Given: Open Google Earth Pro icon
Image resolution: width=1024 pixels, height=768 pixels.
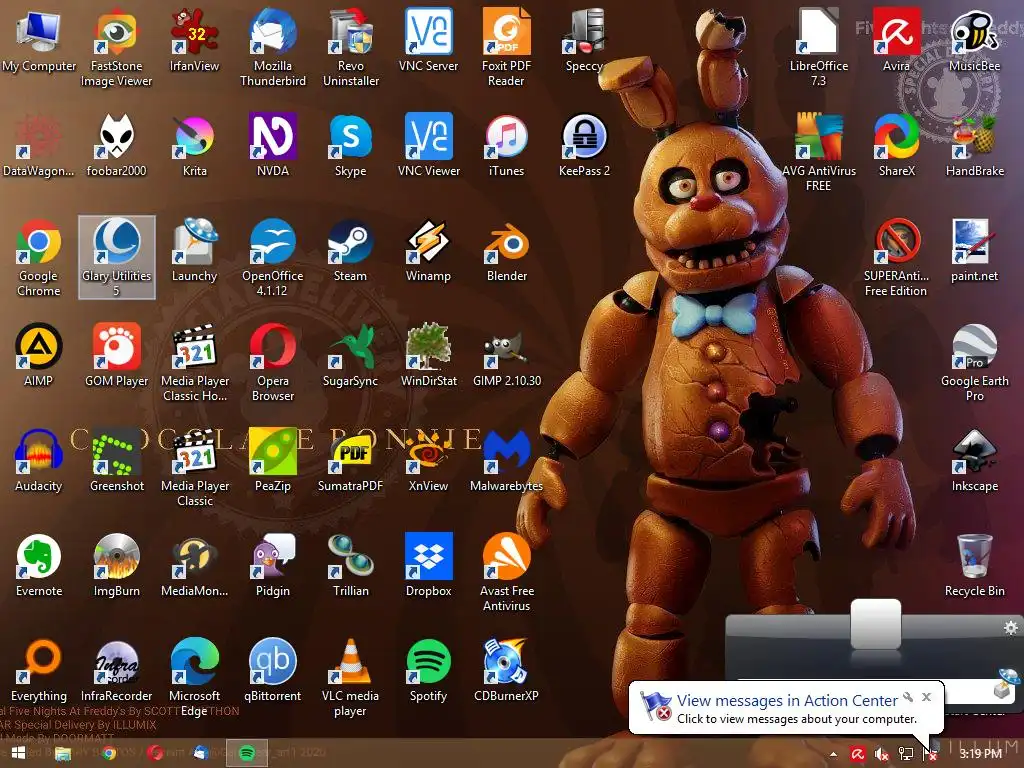Looking at the screenshot, I should tap(974, 363).
